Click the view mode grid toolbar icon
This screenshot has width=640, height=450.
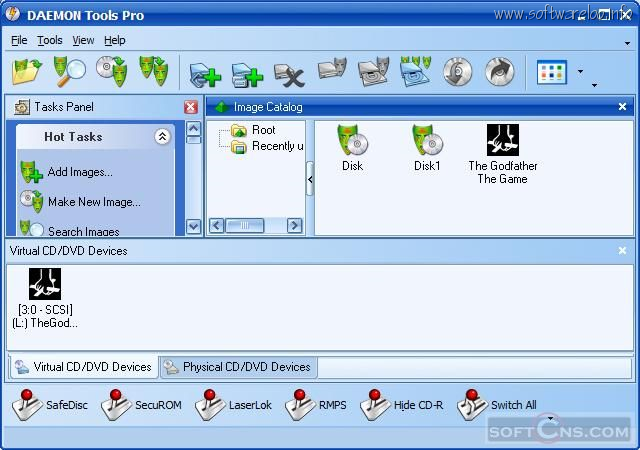pyautogui.click(x=552, y=72)
